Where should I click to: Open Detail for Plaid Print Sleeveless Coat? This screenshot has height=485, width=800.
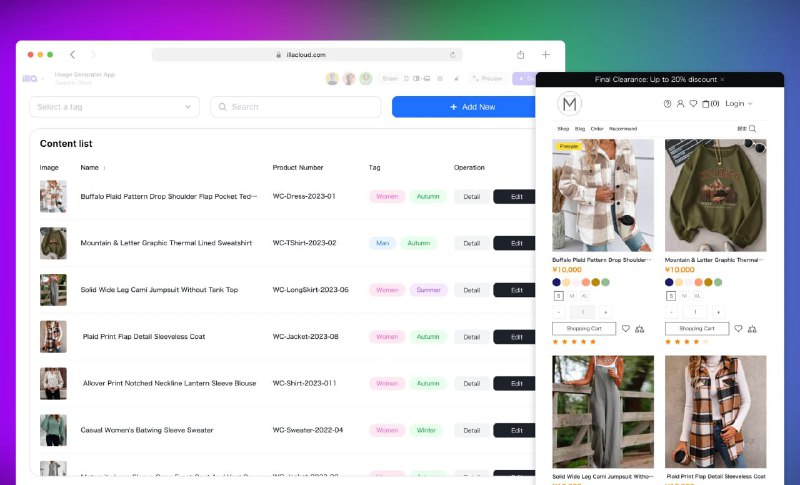pos(471,337)
